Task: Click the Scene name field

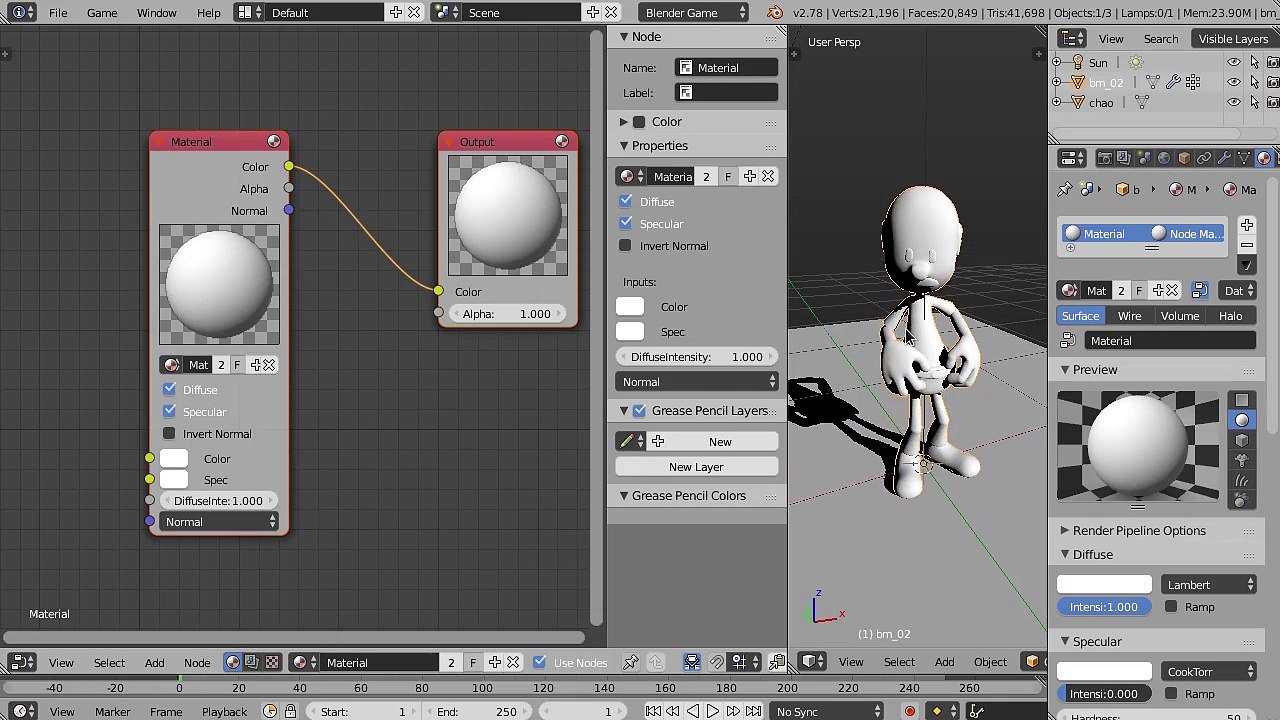Action: coord(520,13)
